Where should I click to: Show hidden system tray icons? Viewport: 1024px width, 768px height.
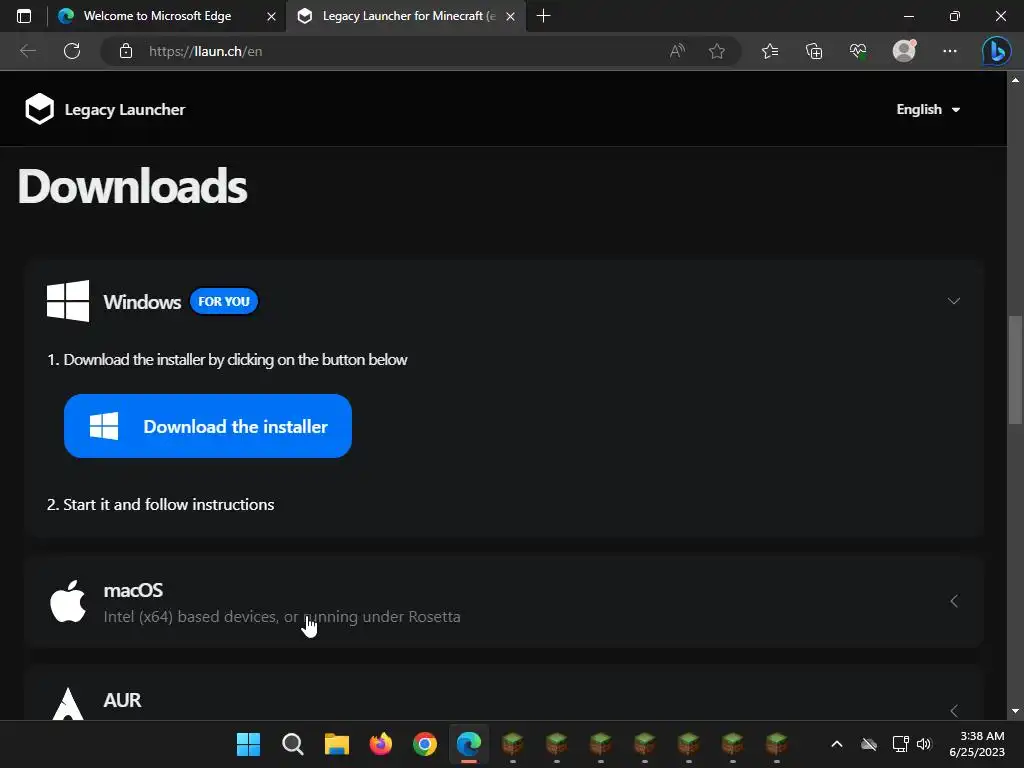pyautogui.click(x=837, y=744)
